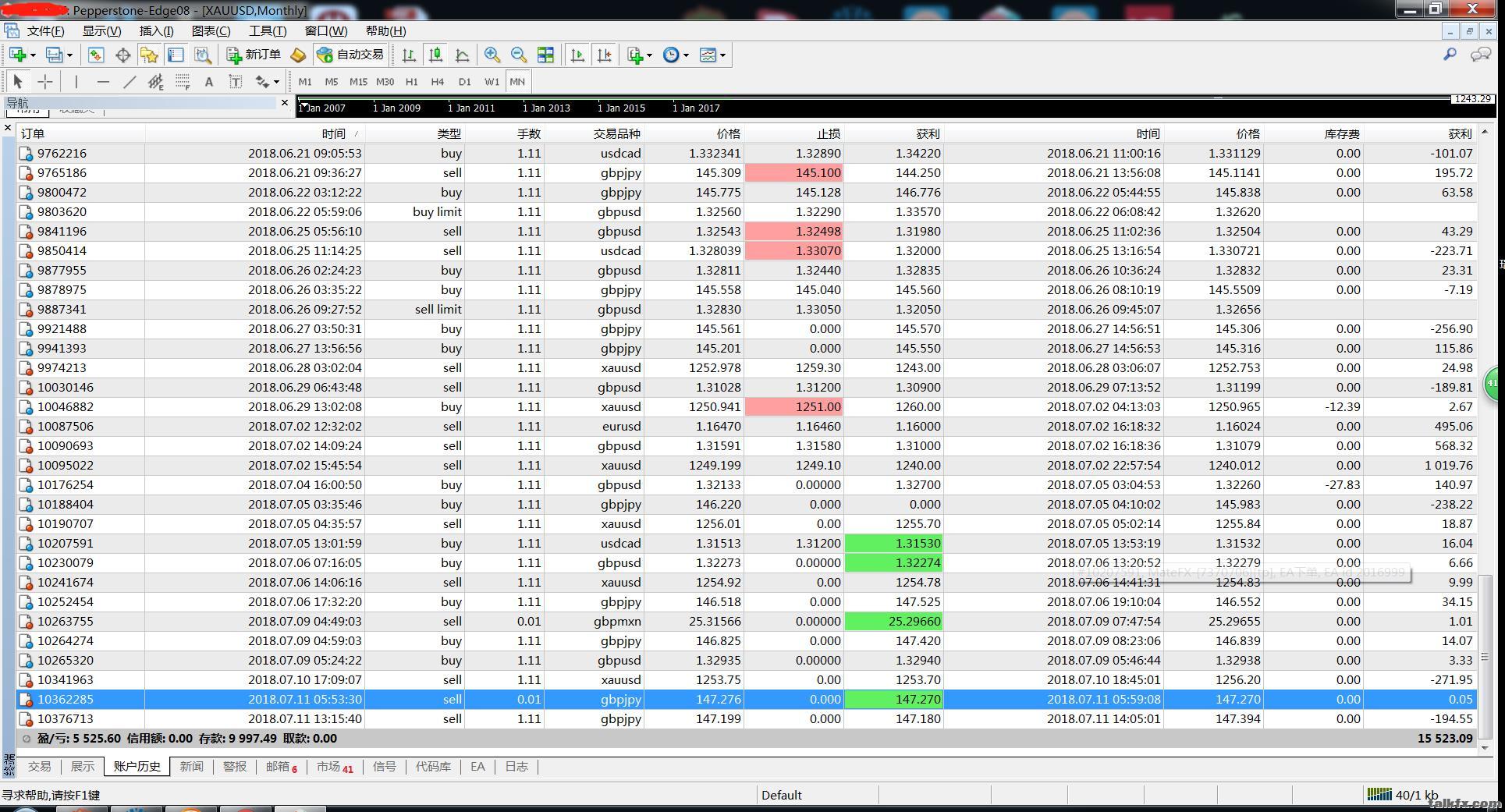This screenshot has width=1505, height=812.
Task: Sort by 交易品种 column header
Action: point(594,133)
